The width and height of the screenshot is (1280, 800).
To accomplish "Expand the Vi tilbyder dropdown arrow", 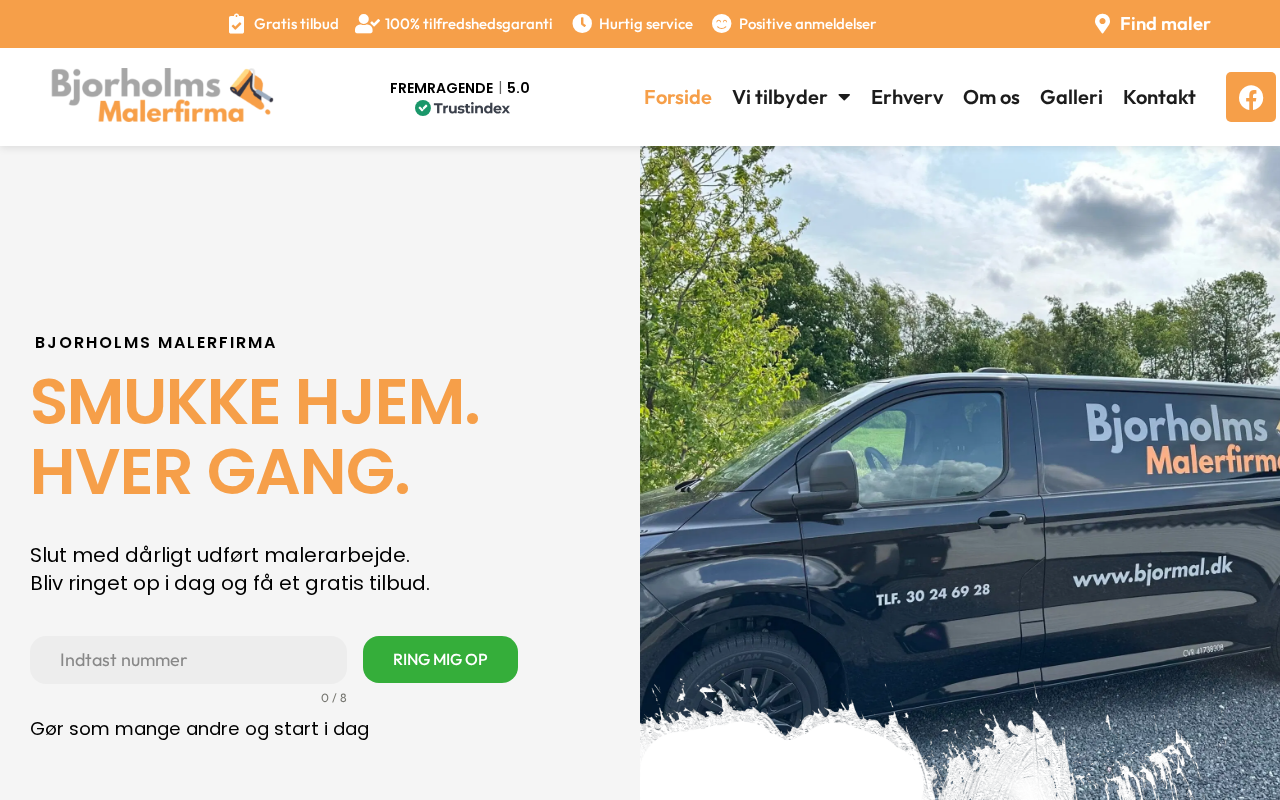I will click(844, 97).
